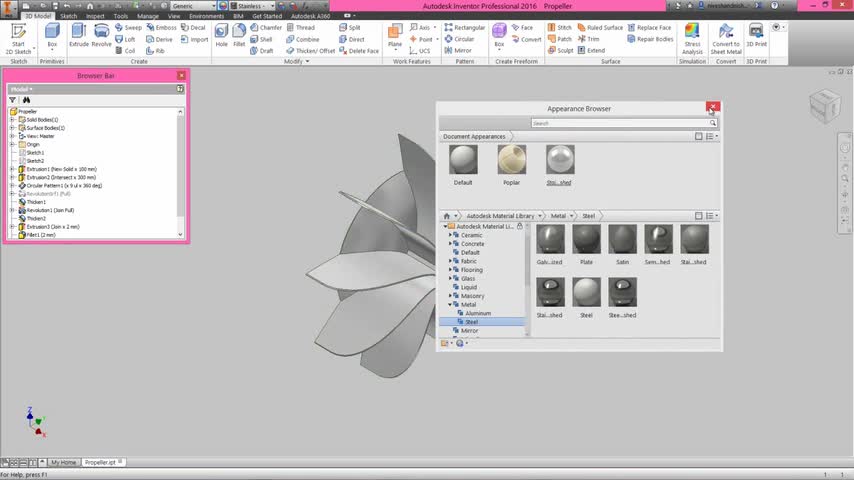Run Stress Analysis

(x=692, y=39)
